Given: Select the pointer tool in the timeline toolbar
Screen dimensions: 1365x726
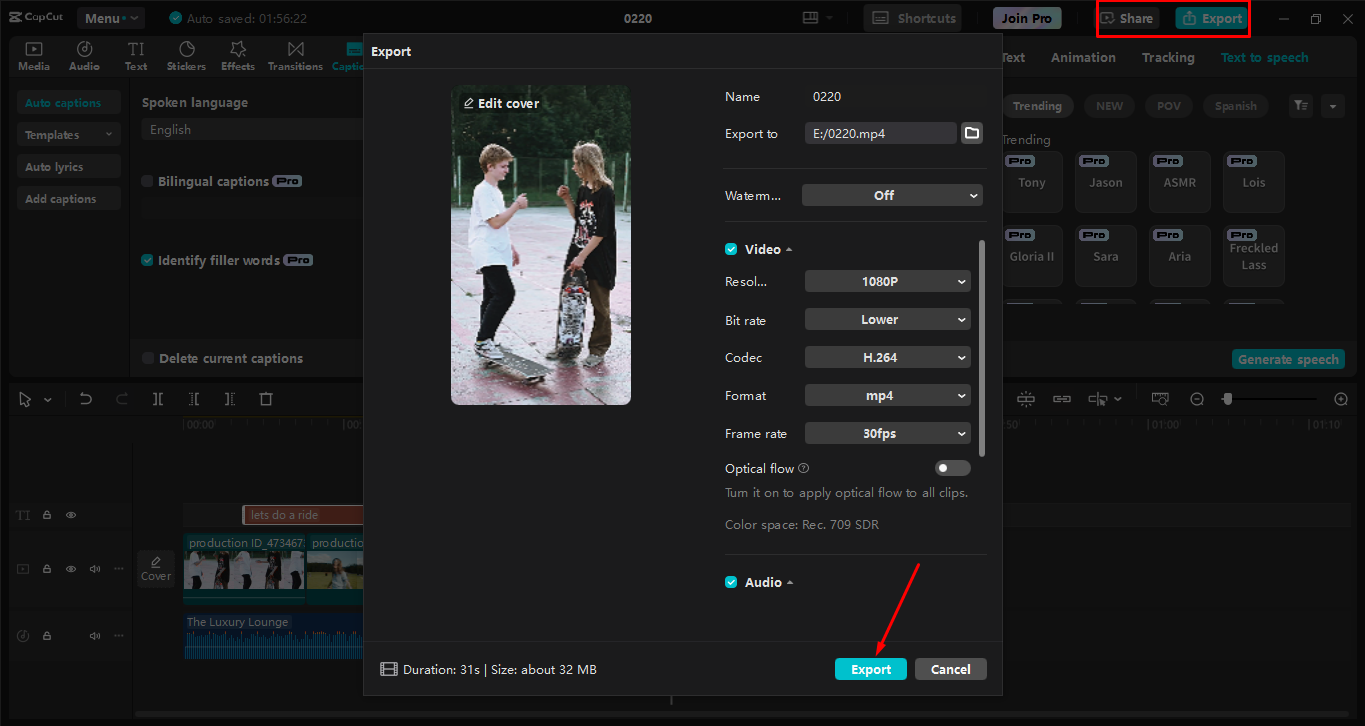Looking at the screenshot, I should (x=26, y=399).
